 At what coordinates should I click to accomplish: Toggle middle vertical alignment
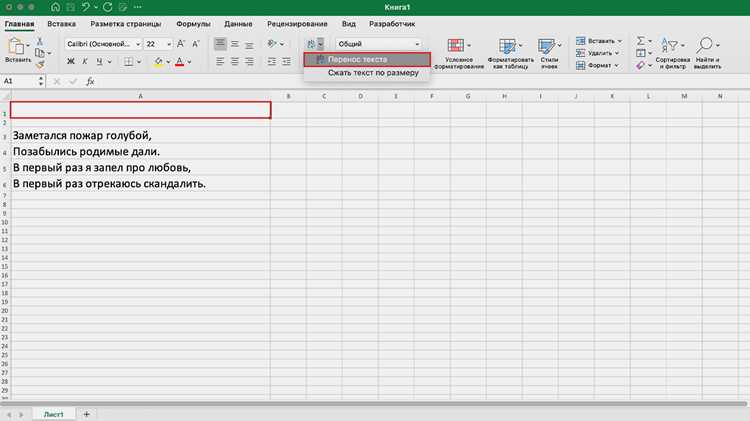[x=235, y=44]
